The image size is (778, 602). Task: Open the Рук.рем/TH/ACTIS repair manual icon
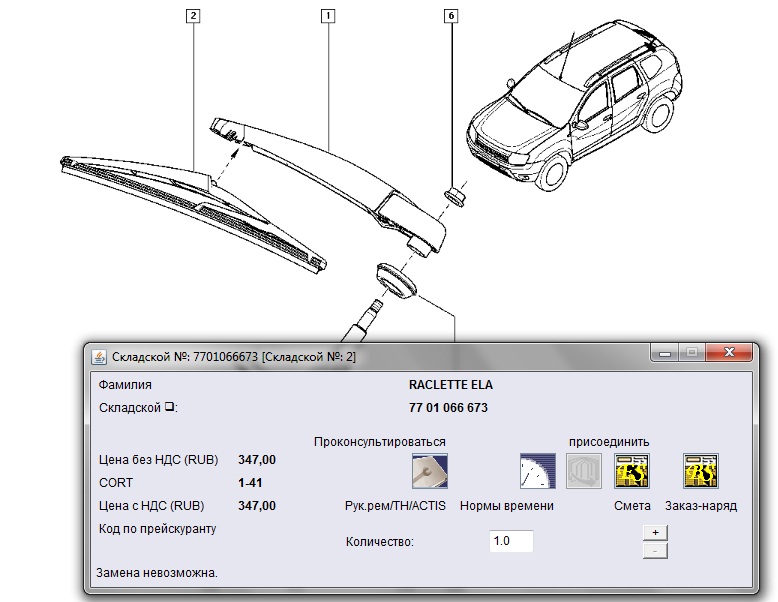click(430, 470)
